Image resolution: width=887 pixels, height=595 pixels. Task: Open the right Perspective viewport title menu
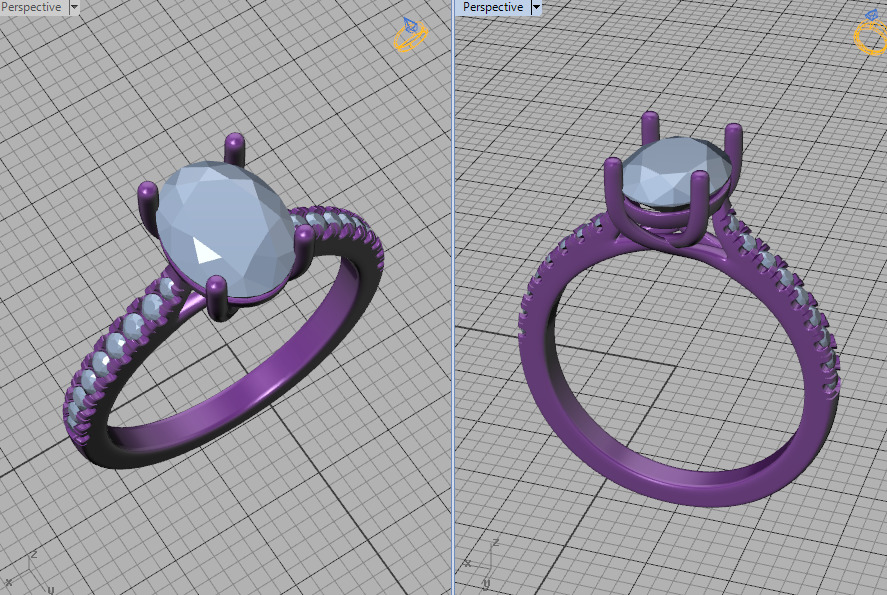[493, 7]
